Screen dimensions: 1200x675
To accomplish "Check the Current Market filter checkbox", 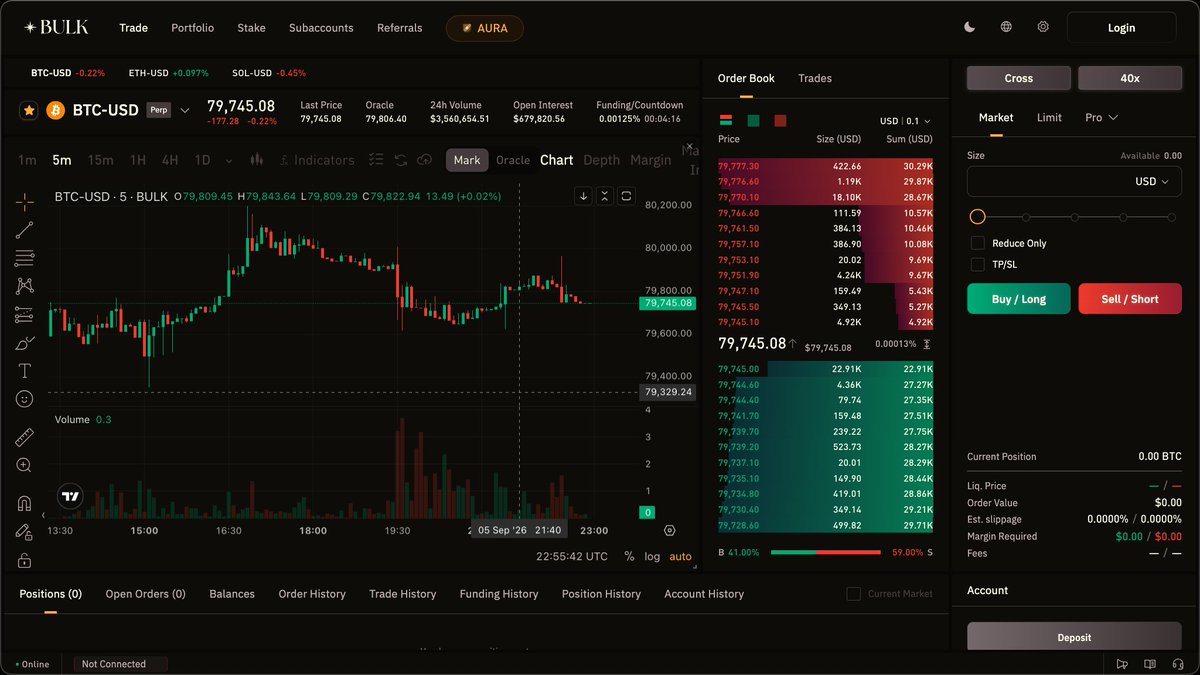I will (x=853, y=594).
